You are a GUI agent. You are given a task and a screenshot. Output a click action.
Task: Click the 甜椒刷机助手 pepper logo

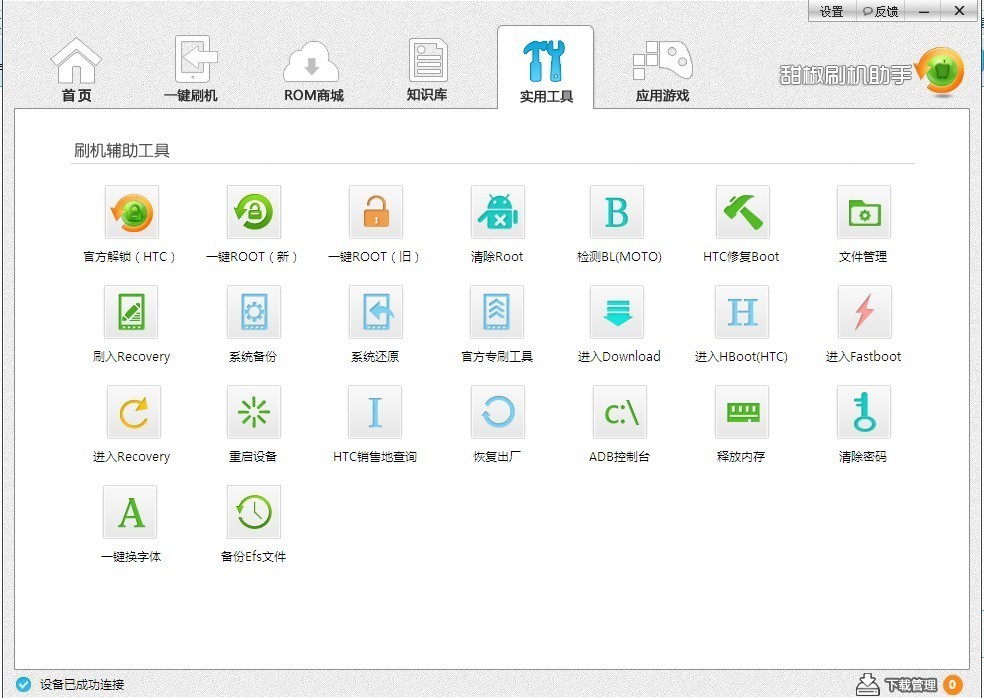(x=939, y=73)
